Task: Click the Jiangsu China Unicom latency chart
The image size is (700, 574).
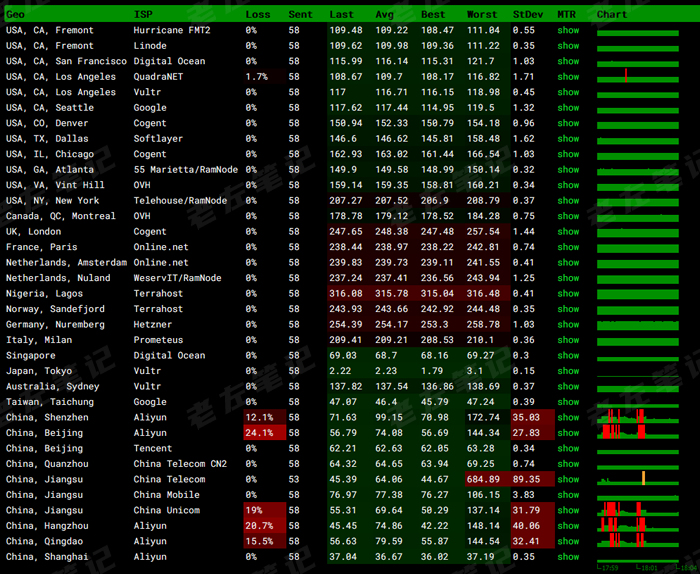Action: click(x=638, y=509)
